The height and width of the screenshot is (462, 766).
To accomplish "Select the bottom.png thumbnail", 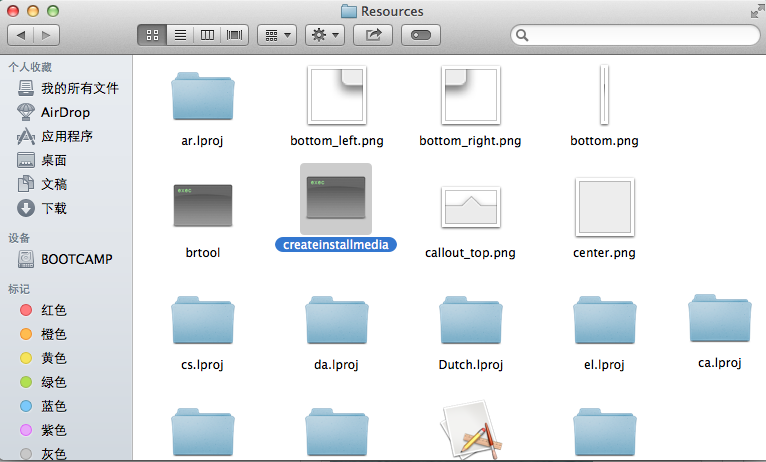I will click(604, 95).
